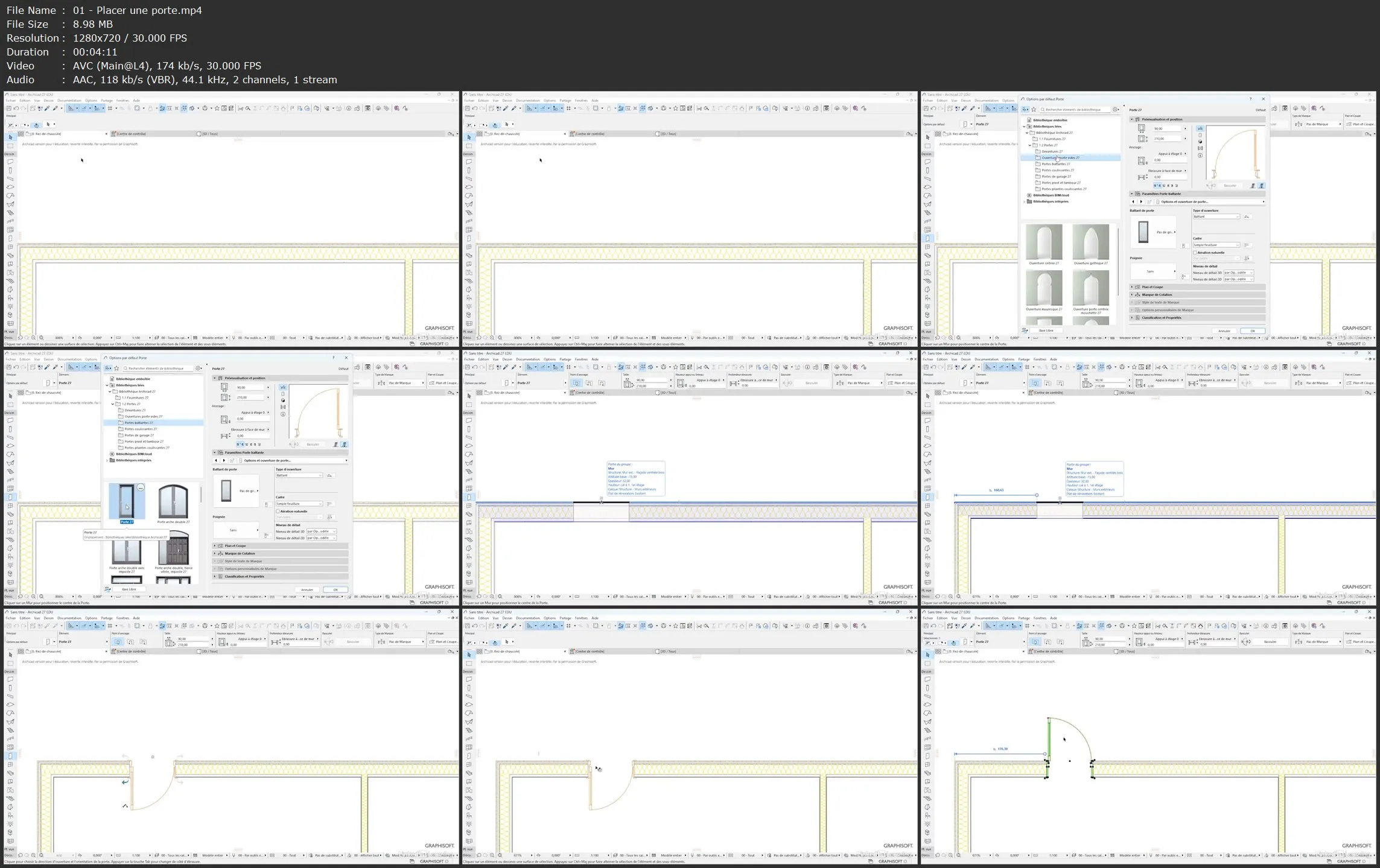1380x868 pixels.
Task: Select 'Porte arche double avec imposte 27' thumbnail
Action: coord(127,553)
